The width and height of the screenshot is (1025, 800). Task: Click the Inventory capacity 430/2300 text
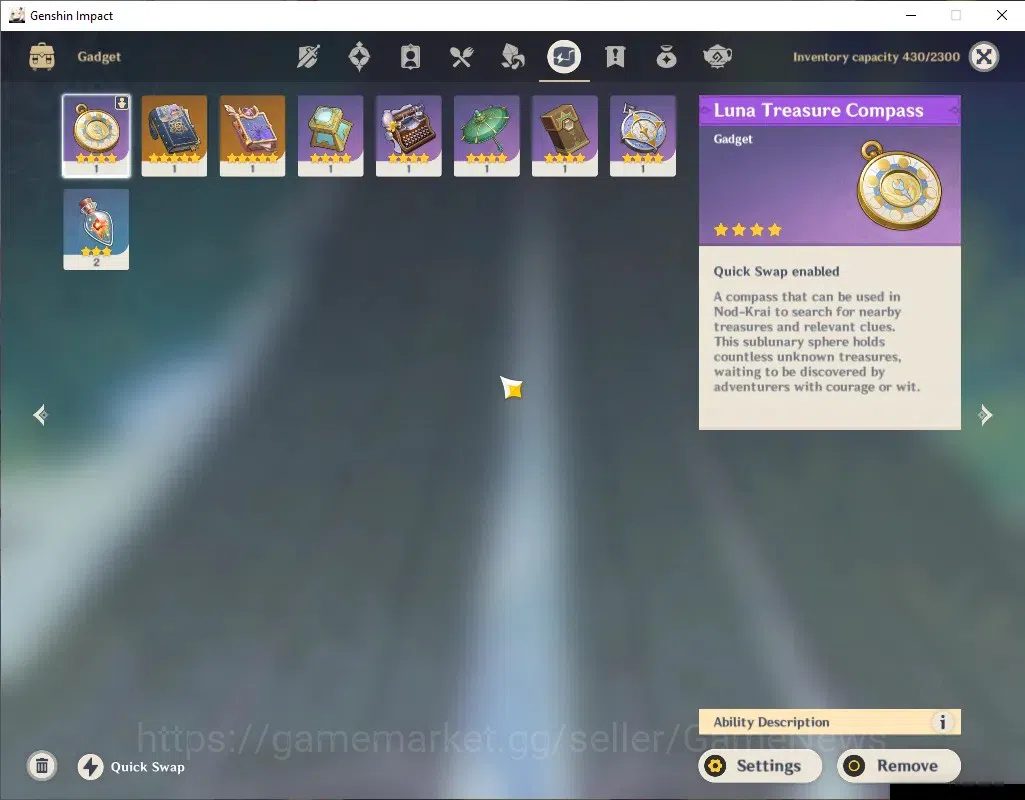(x=876, y=57)
